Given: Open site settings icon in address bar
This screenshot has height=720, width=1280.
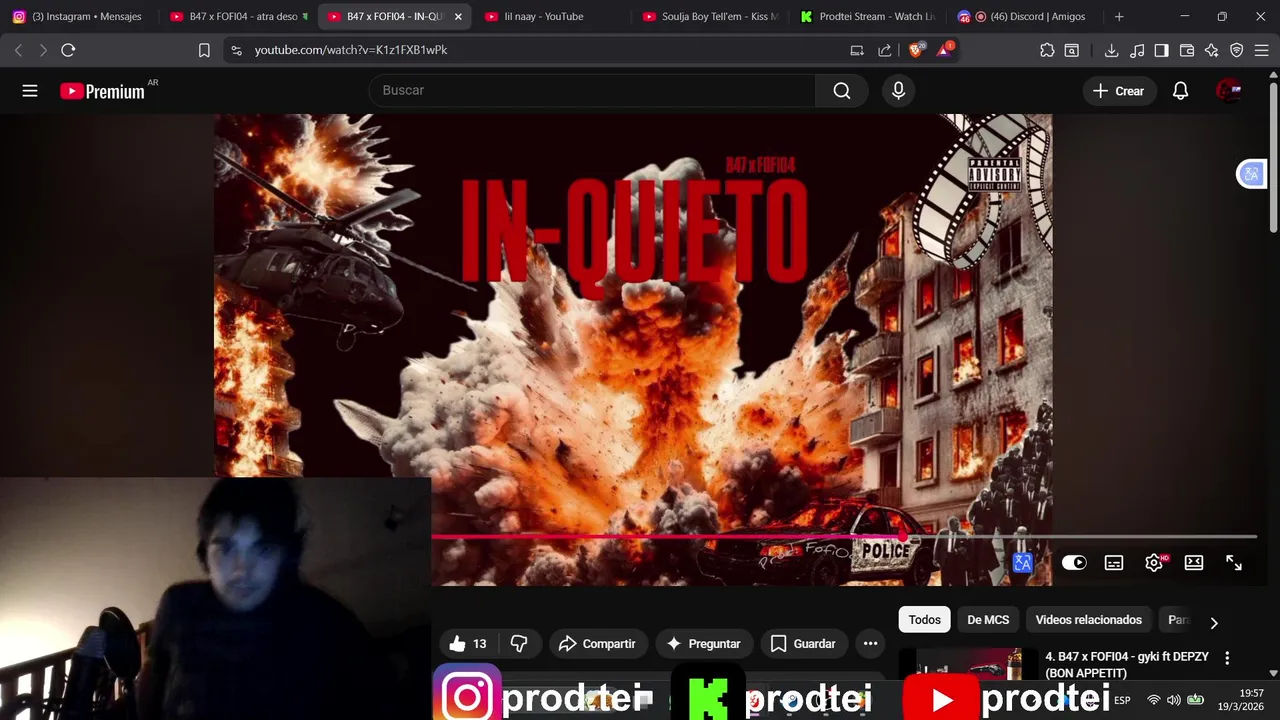Looking at the screenshot, I should click(235, 50).
